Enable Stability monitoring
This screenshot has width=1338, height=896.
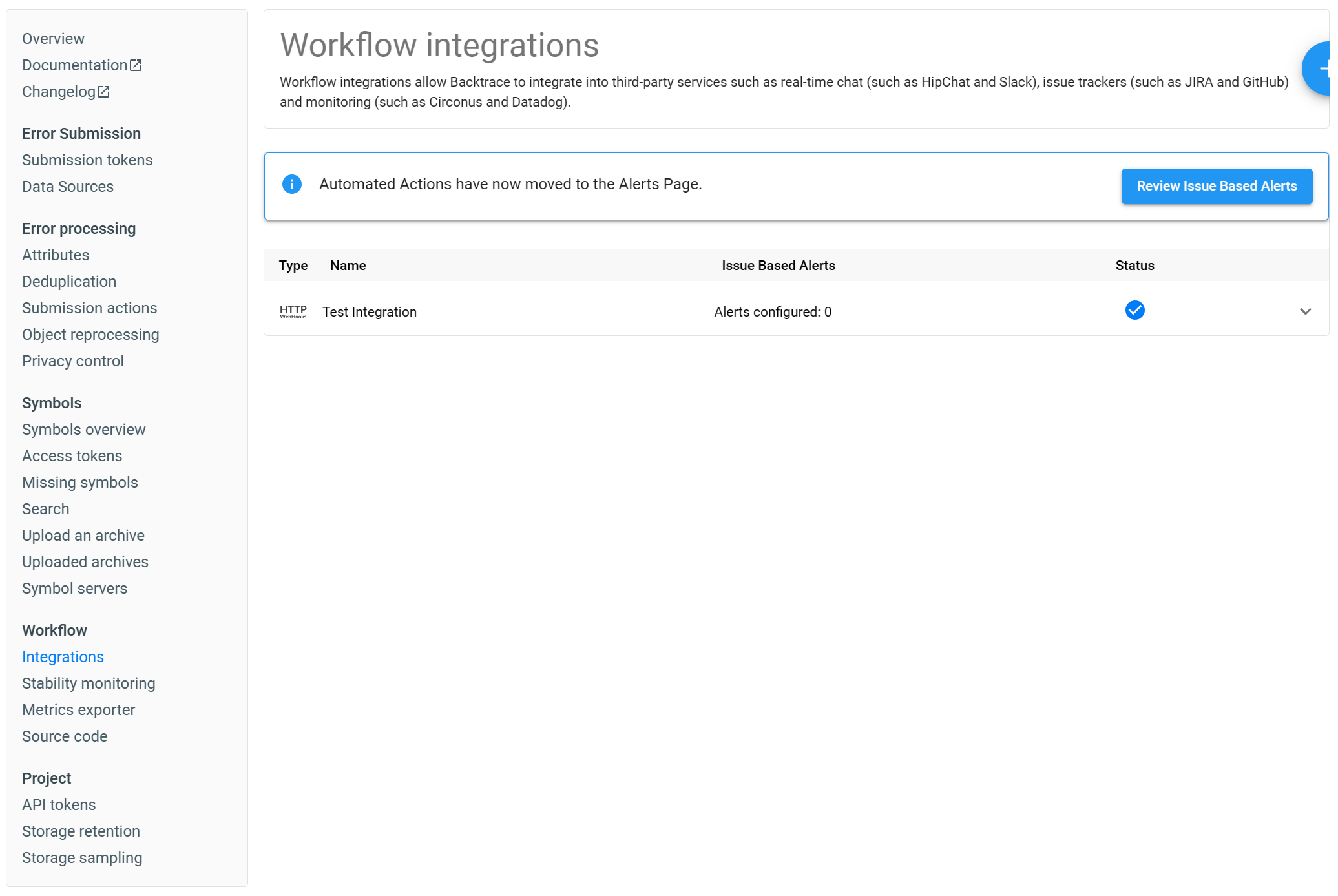pos(89,683)
